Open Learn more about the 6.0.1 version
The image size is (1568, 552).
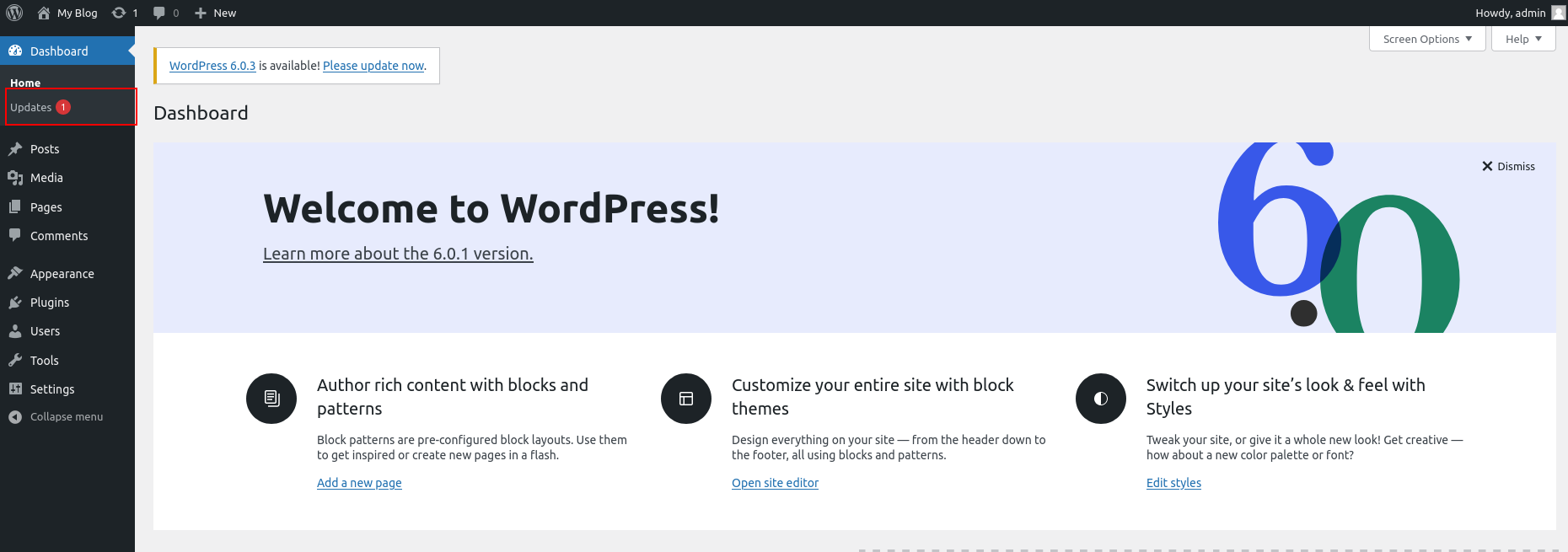[x=398, y=254]
